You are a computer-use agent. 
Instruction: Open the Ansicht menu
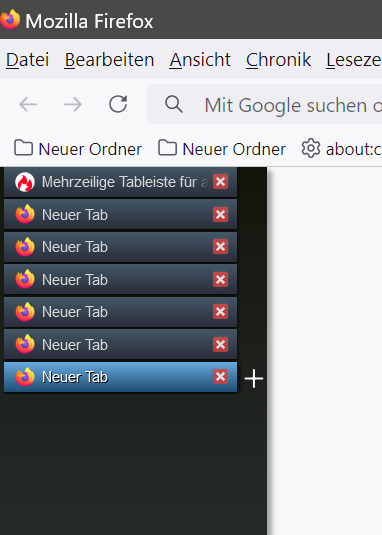(x=200, y=60)
